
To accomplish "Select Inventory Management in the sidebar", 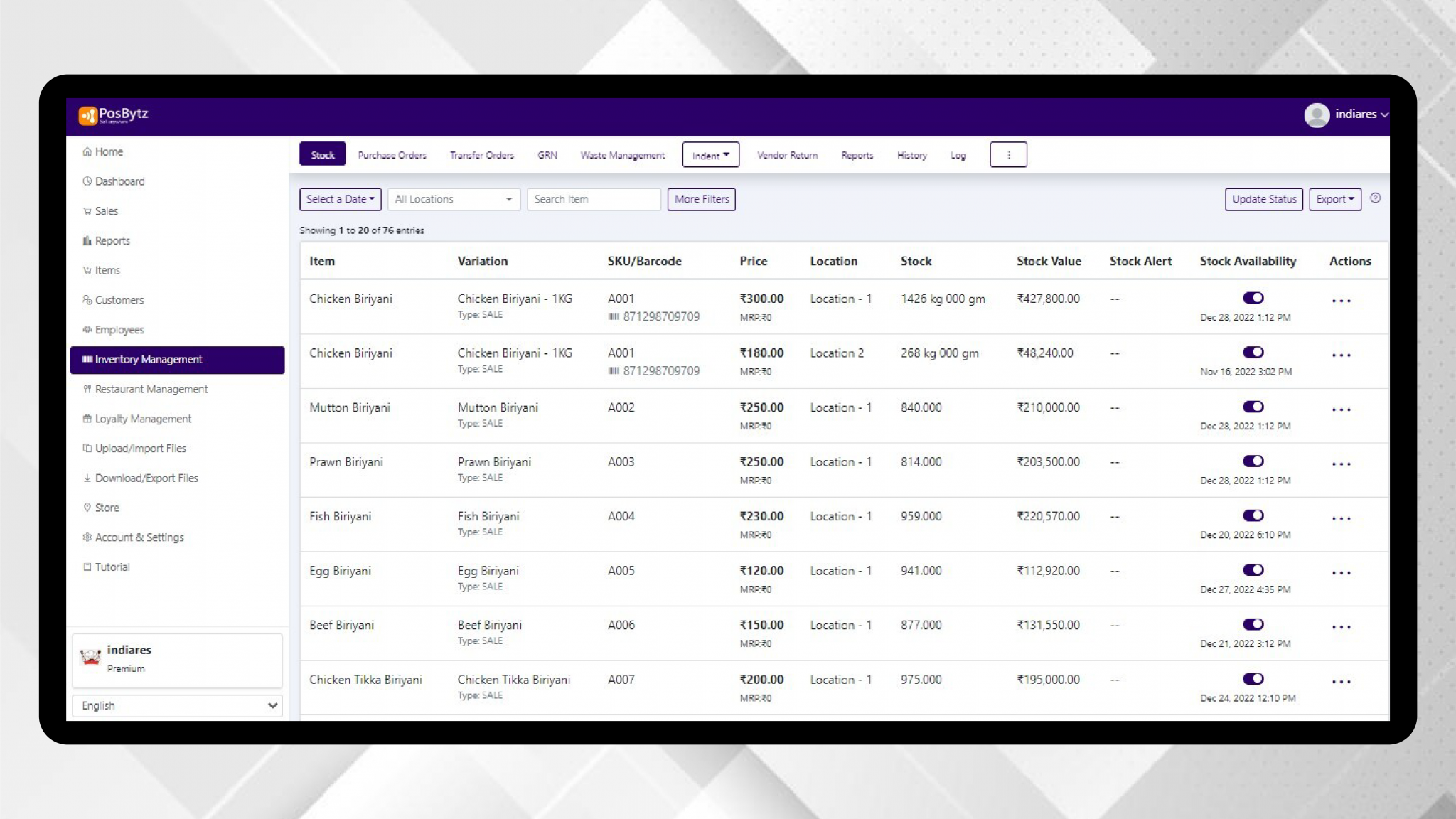I will click(148, 359).
